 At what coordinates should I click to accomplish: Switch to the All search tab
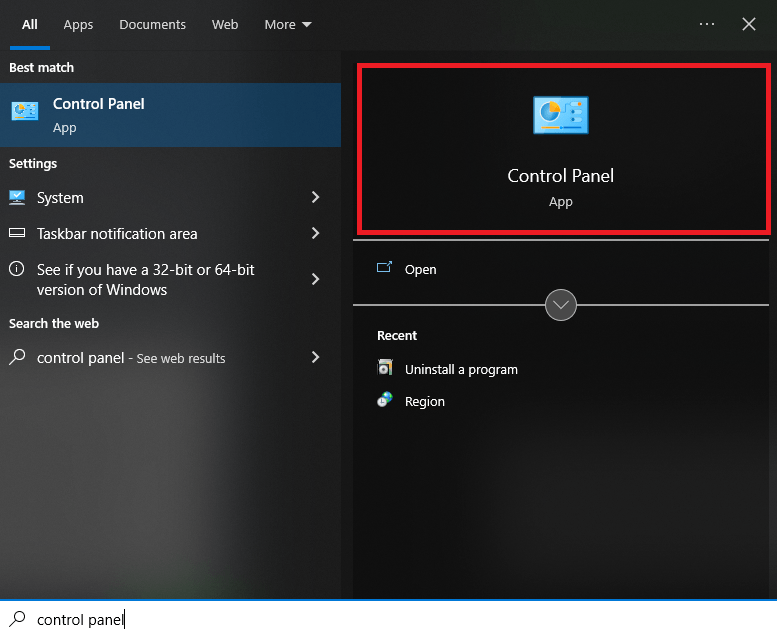coord(30,25)
